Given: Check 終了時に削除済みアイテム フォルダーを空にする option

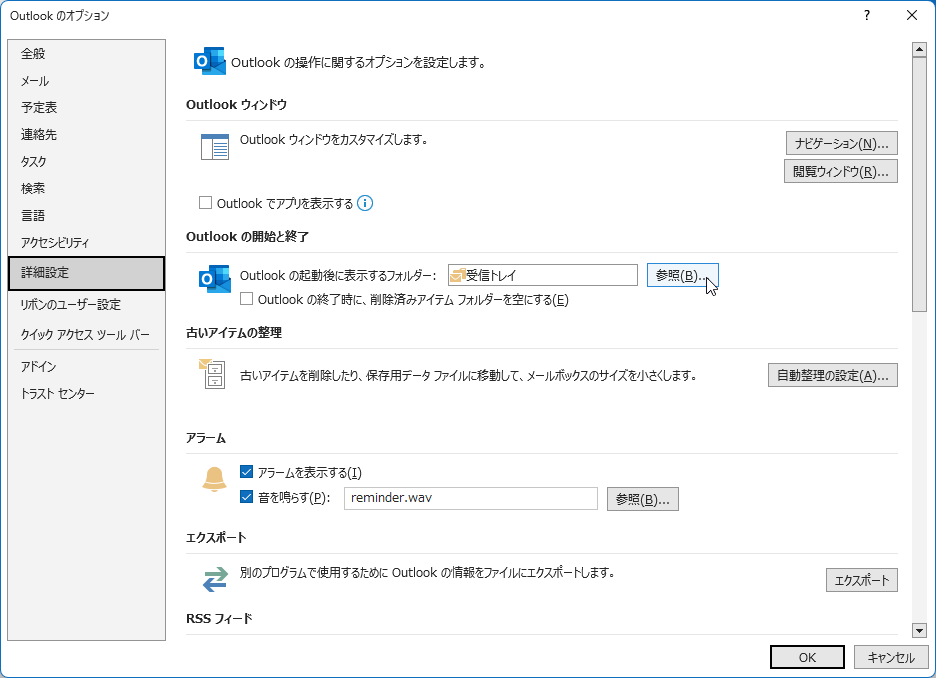Looking at the screenshot, I should (x=247, y=298).
